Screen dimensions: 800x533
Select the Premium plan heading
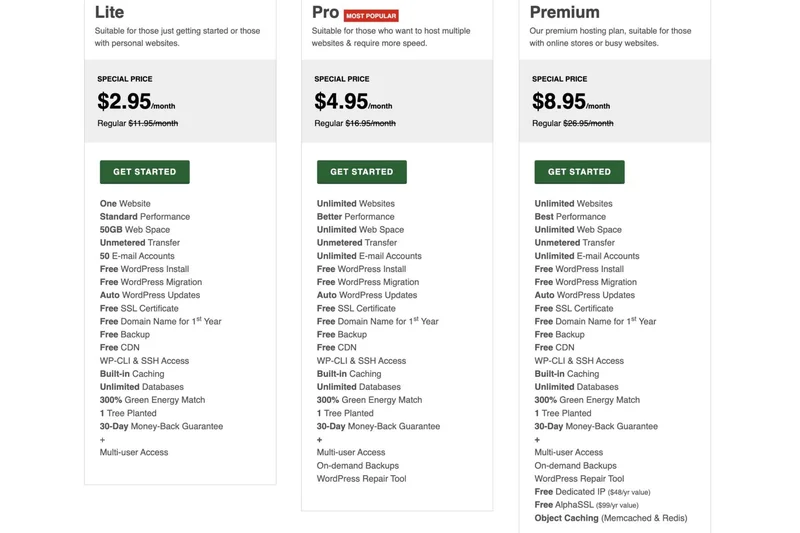click(564, 13)
